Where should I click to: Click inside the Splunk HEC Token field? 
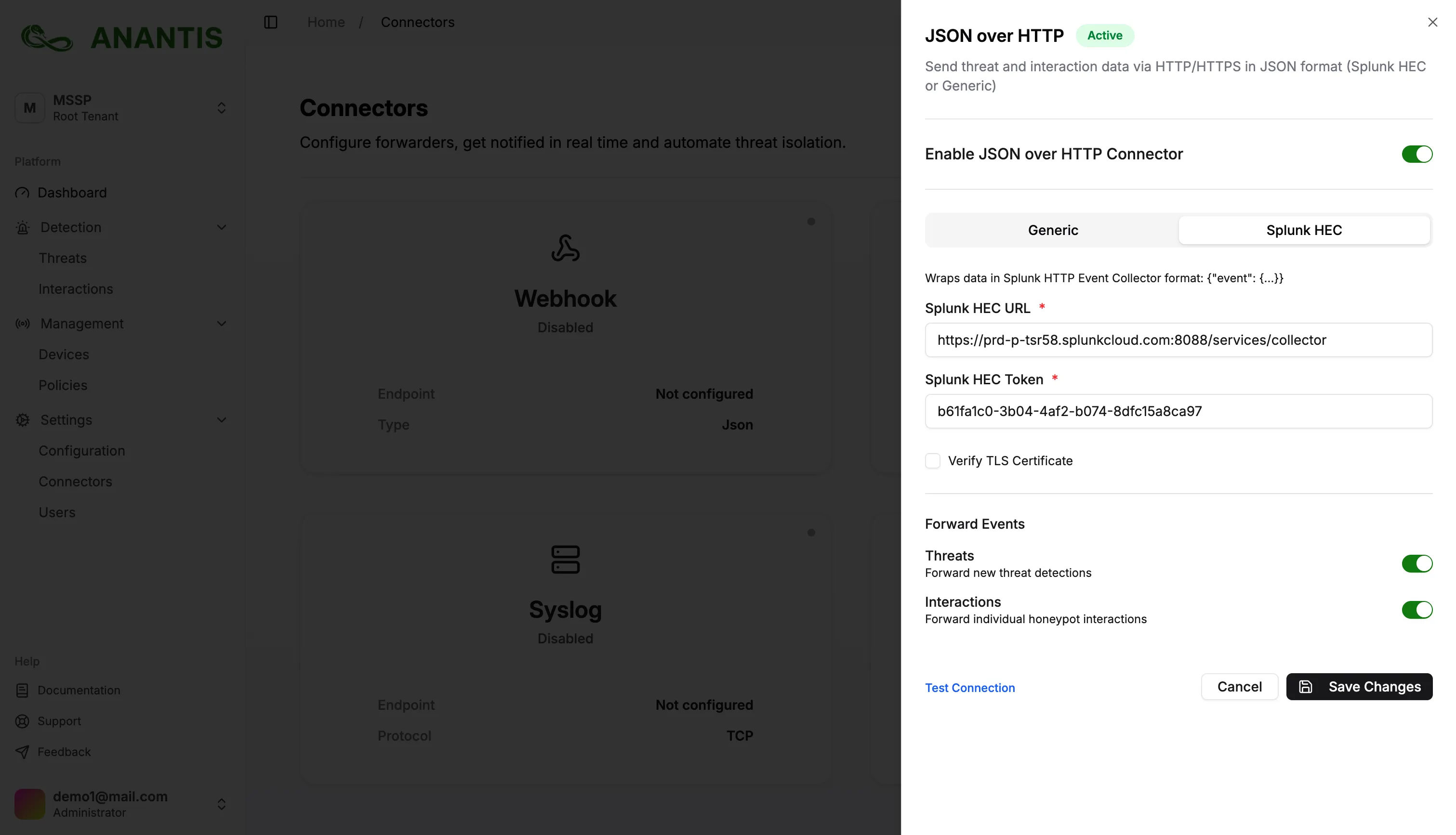(x=1178, y=411)
